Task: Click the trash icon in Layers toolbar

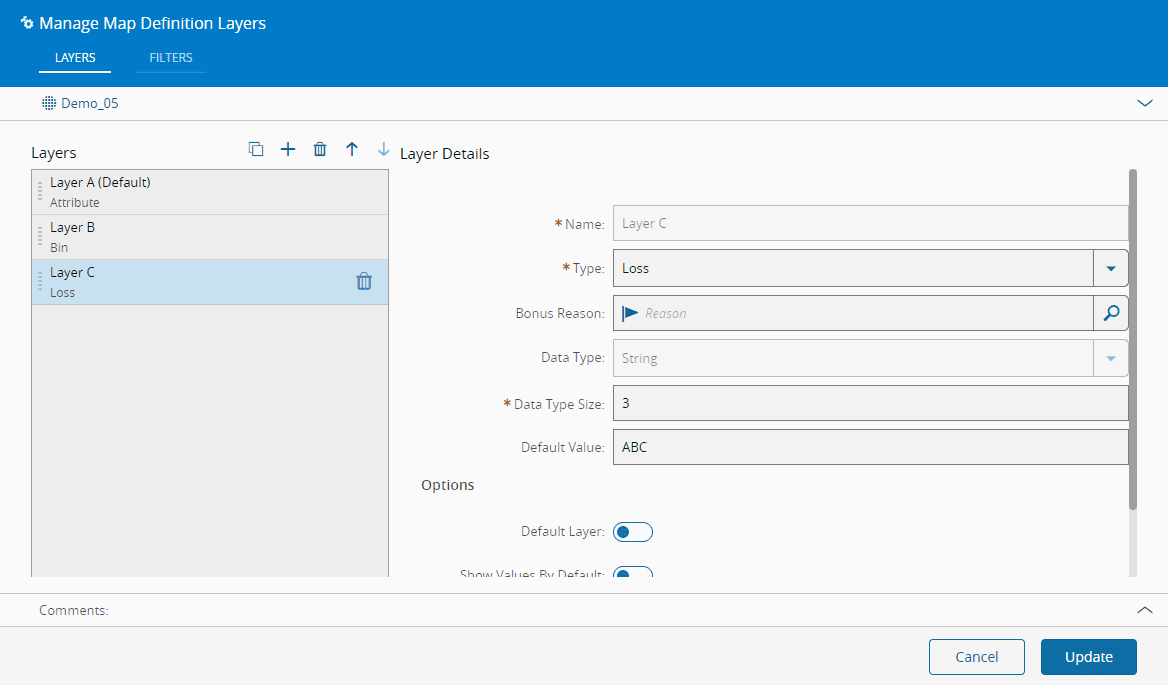Action: click(320, 149)
